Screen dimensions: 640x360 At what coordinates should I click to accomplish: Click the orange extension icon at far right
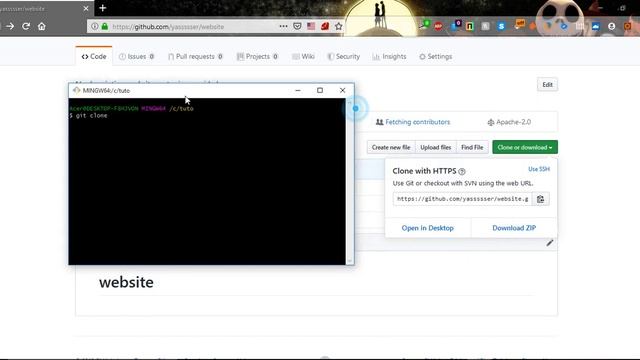pos(628,27)
